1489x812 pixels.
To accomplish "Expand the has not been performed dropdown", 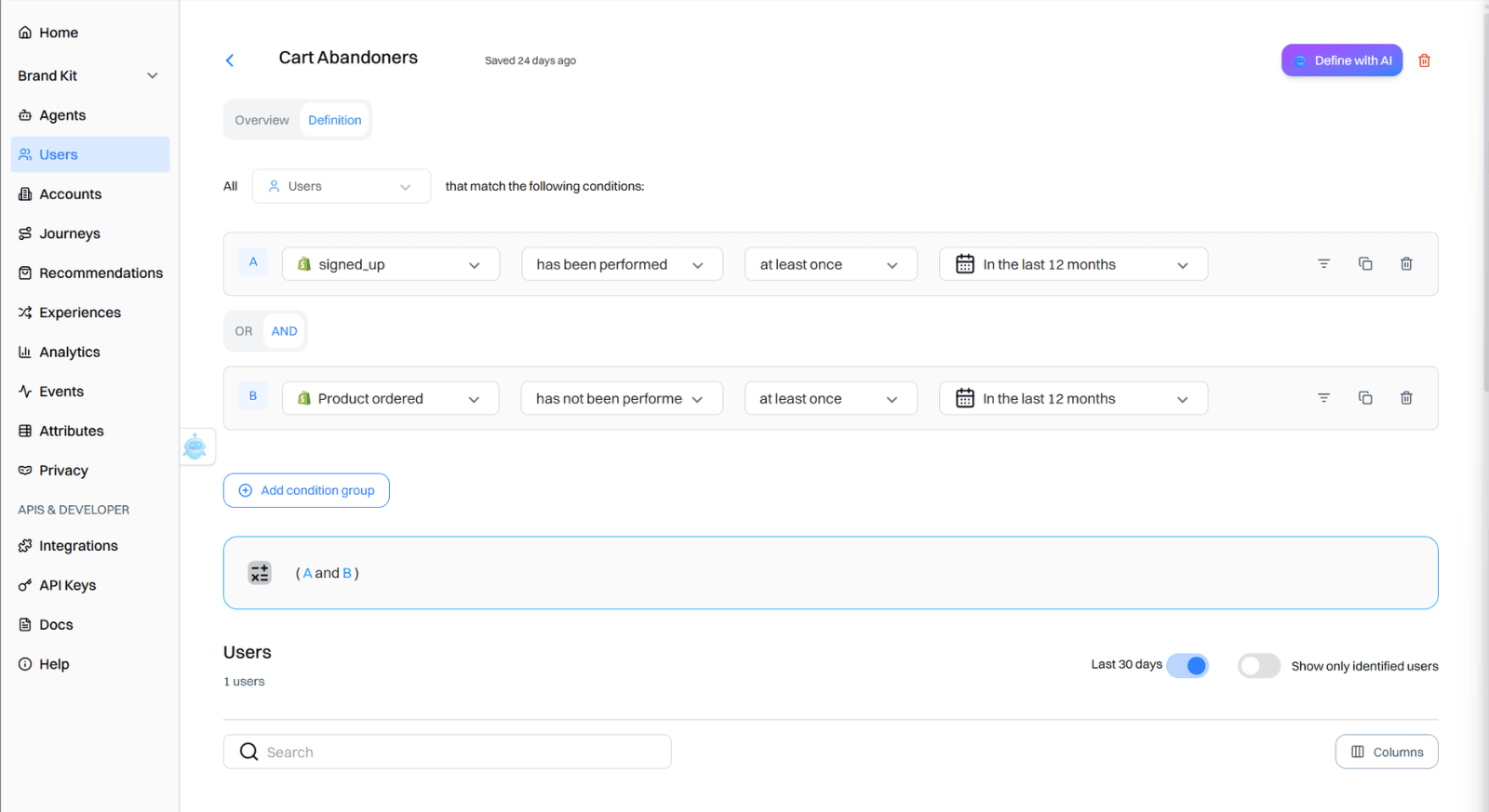I will coord(621,399).
